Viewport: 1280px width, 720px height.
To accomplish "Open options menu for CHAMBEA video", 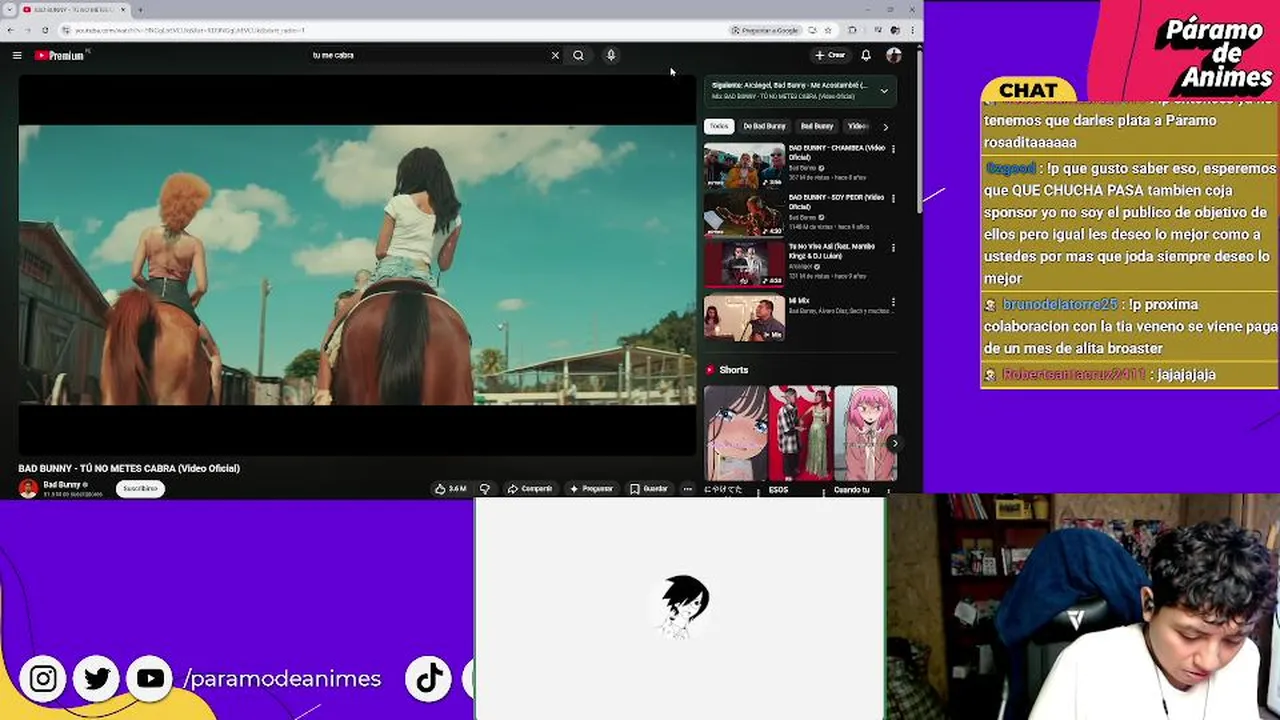I will point(893,149).
